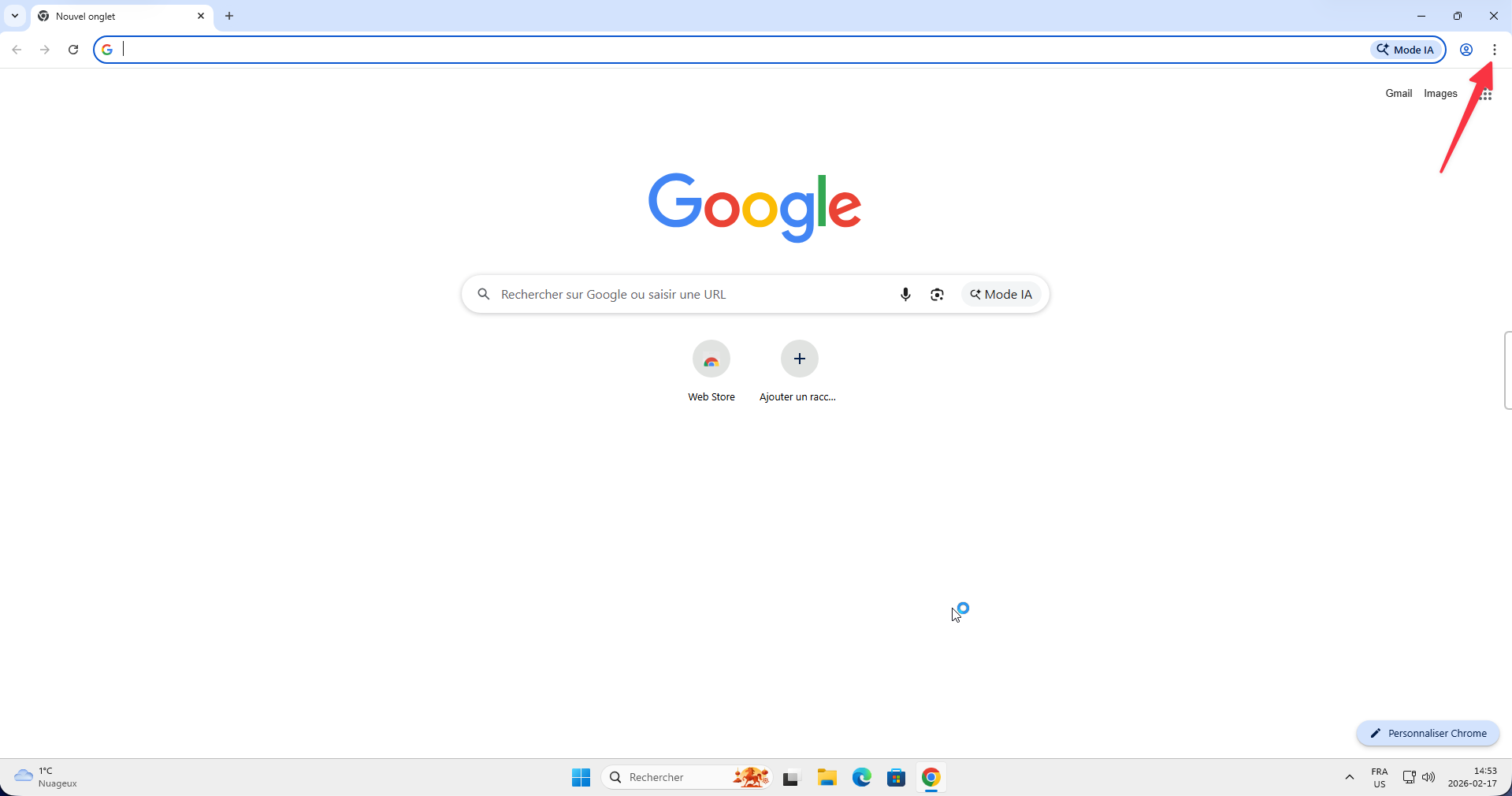Viewport: 1512px width, 796px height.
Task: Restore down the Chrome window
Action: click(1458, 16)
